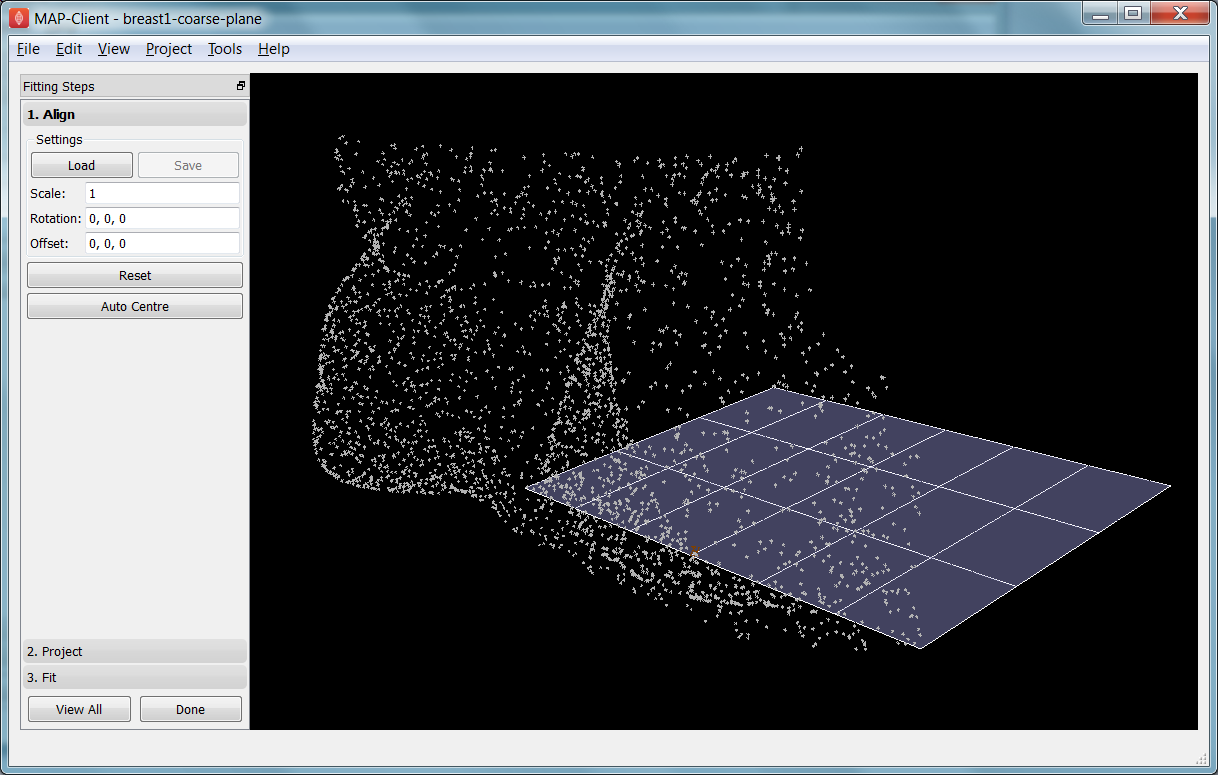Click the Settings group label

coord(59,140)
